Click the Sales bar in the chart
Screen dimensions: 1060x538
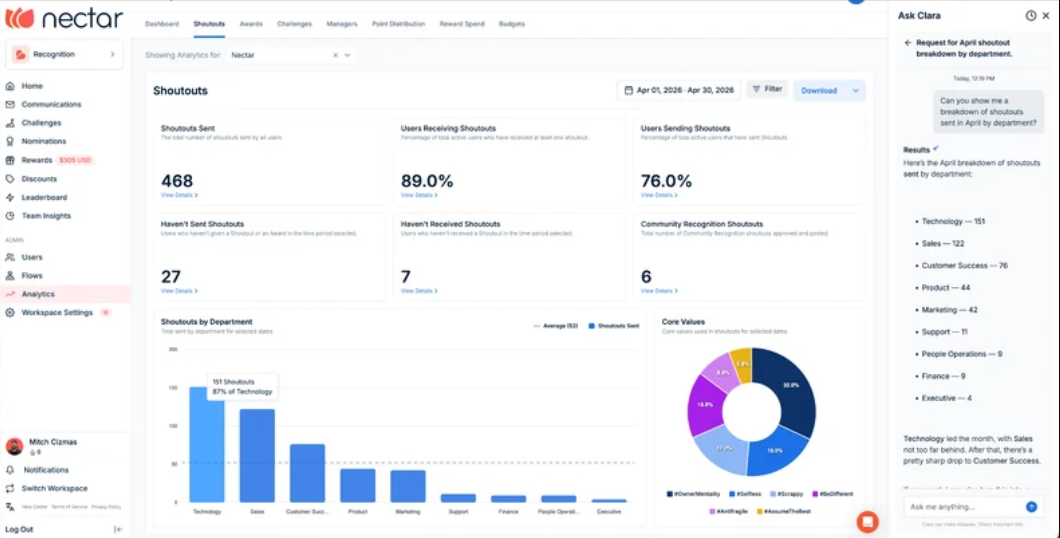(x=257, y=456)
